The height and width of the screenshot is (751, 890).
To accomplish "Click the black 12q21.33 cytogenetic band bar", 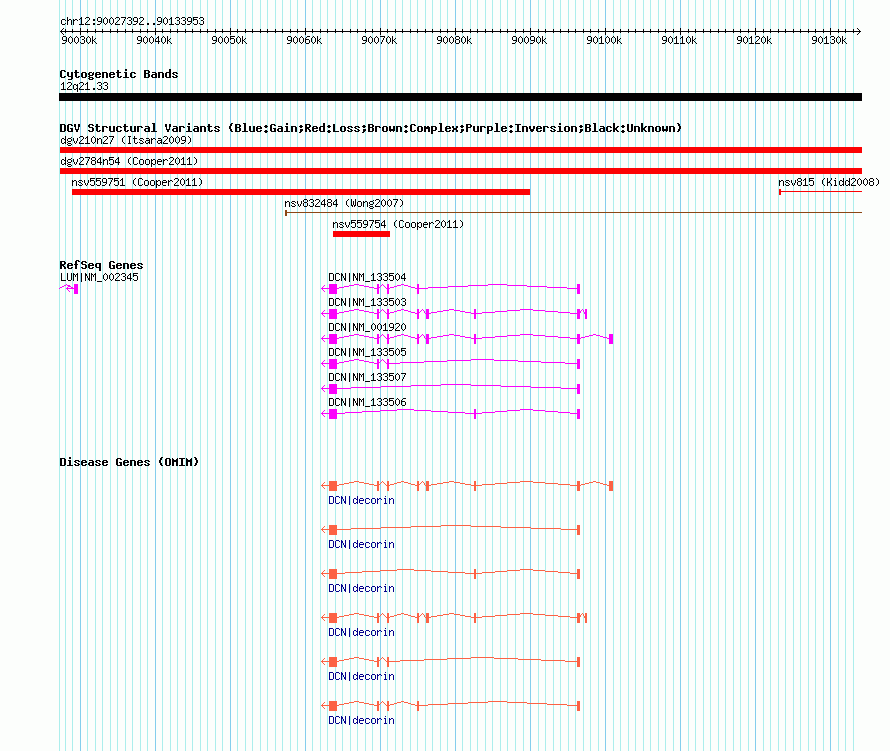I will (x=460, y=97).
